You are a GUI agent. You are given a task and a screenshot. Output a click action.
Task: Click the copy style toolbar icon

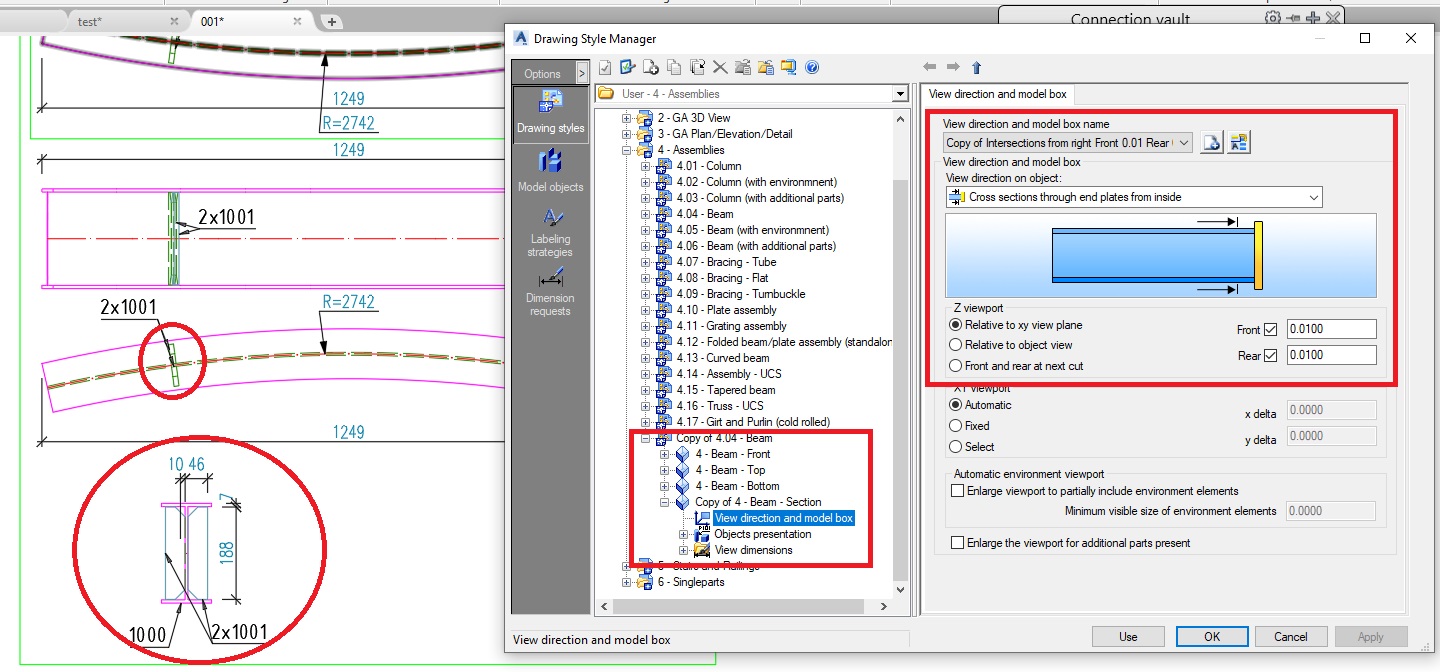tap(676, 67)
